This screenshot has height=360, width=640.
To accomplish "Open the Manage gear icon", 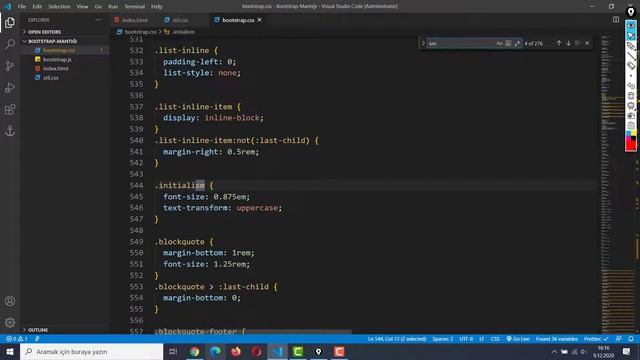I will pyautogui.click(x=10, y=322).
